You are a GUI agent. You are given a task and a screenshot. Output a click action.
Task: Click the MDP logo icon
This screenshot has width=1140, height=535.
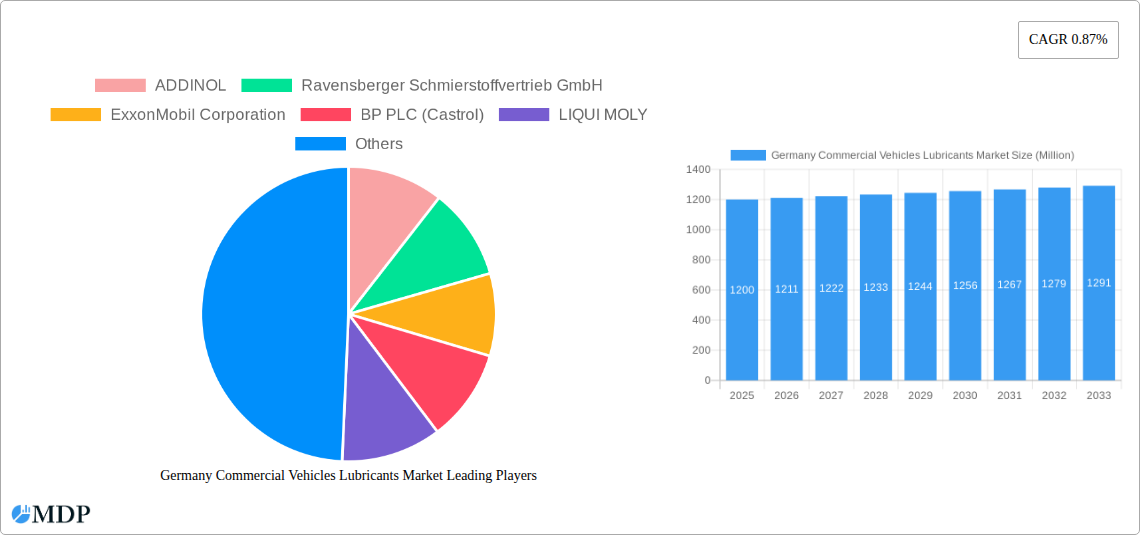pyautogui.click(x=21, y=514)
